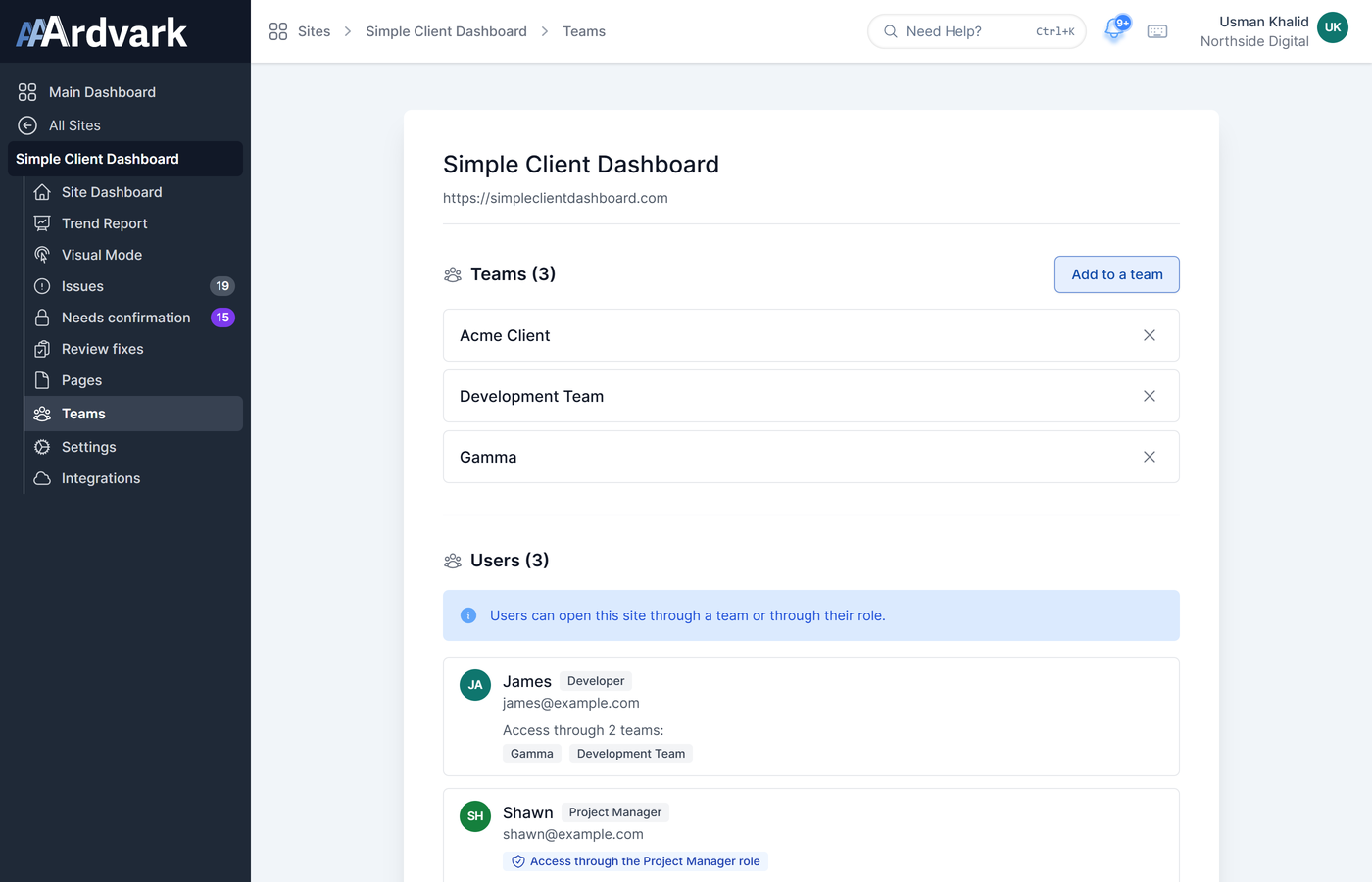Open the UK user avatar menu
Image resolution: width=1372 pixels, height=882 pixels.
(x=1333, y=27)
